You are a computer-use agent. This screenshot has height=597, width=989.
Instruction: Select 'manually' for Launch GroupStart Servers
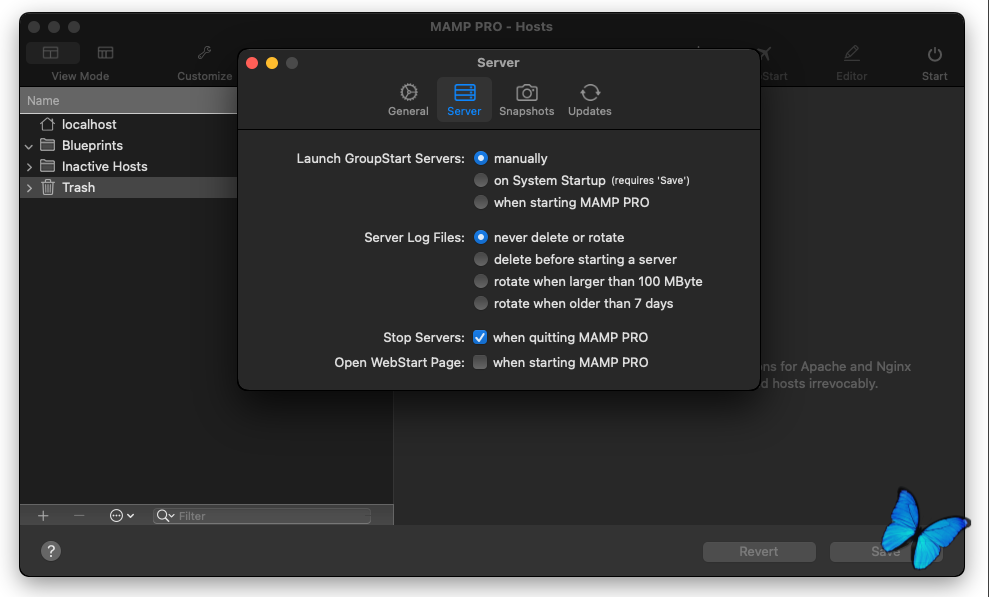pyautogui.click(x=481, y=158)
